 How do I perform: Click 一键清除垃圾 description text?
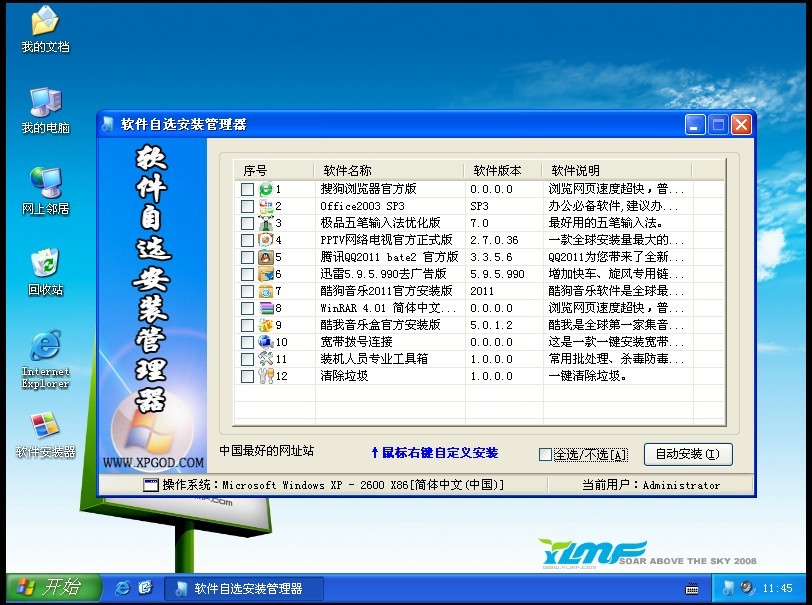coord(587,376)
